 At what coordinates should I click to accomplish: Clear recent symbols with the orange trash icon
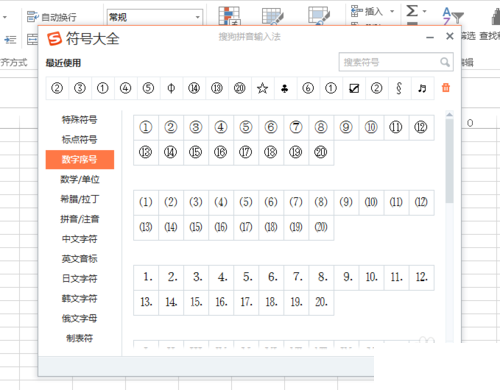446,88
